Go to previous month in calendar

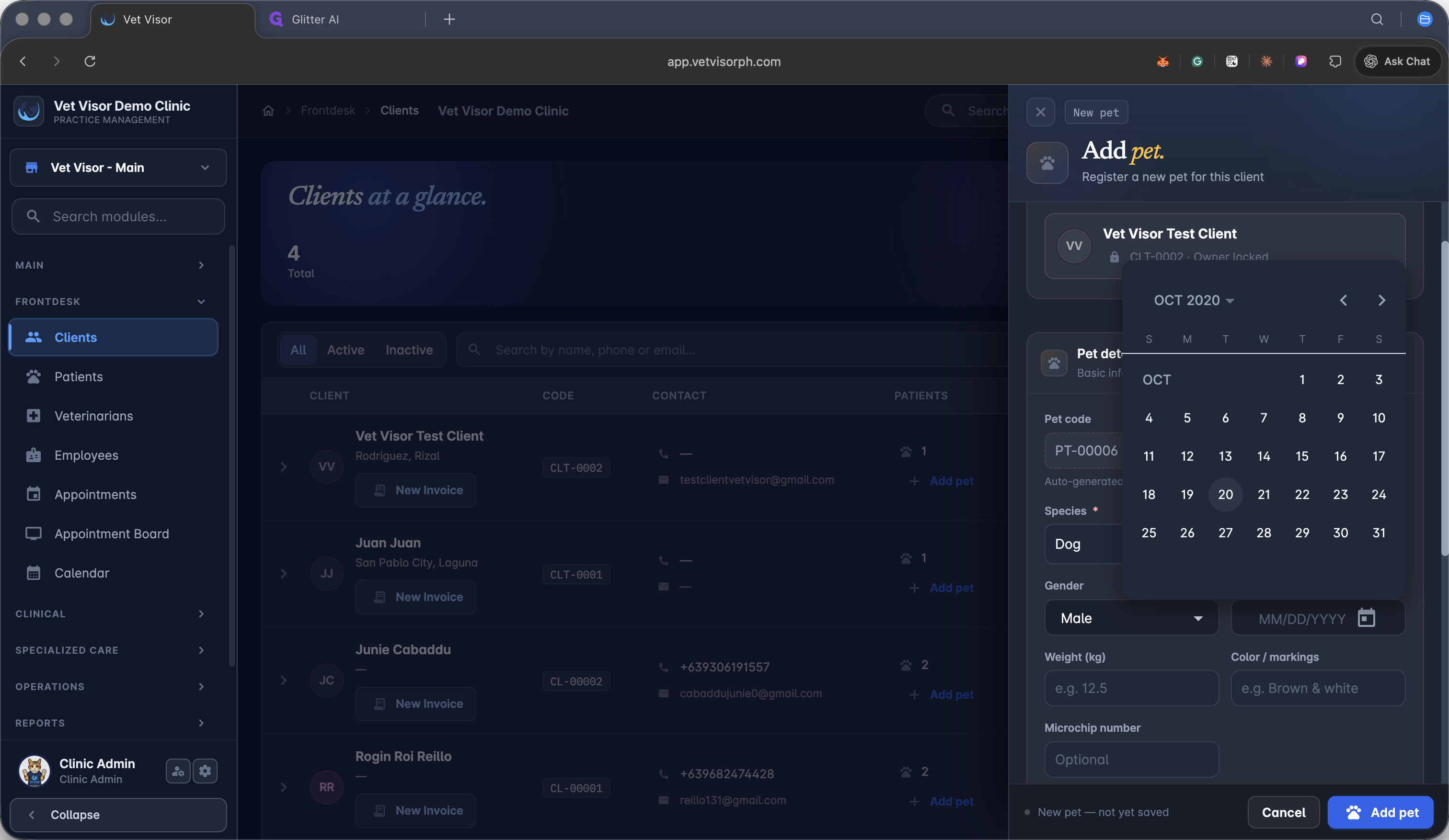[1343, 300]
